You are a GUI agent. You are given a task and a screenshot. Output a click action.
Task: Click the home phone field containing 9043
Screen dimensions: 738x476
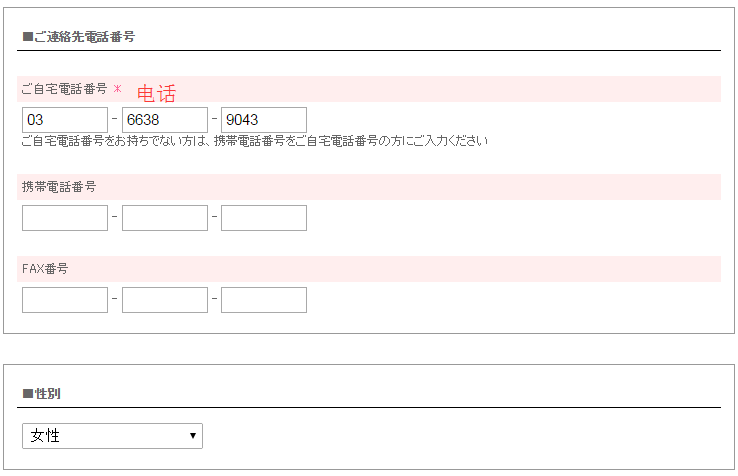pos(263,120)
